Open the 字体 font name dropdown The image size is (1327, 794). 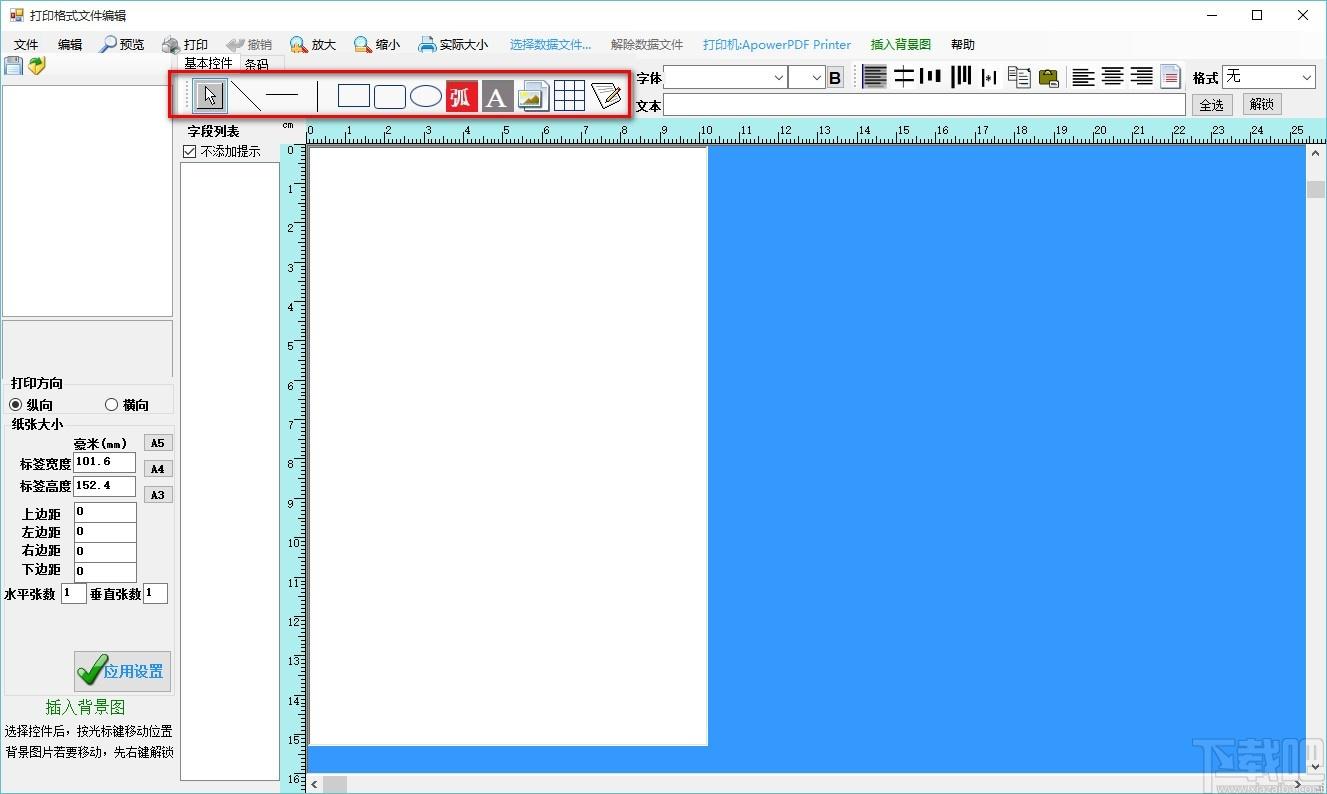click(725, 77)
